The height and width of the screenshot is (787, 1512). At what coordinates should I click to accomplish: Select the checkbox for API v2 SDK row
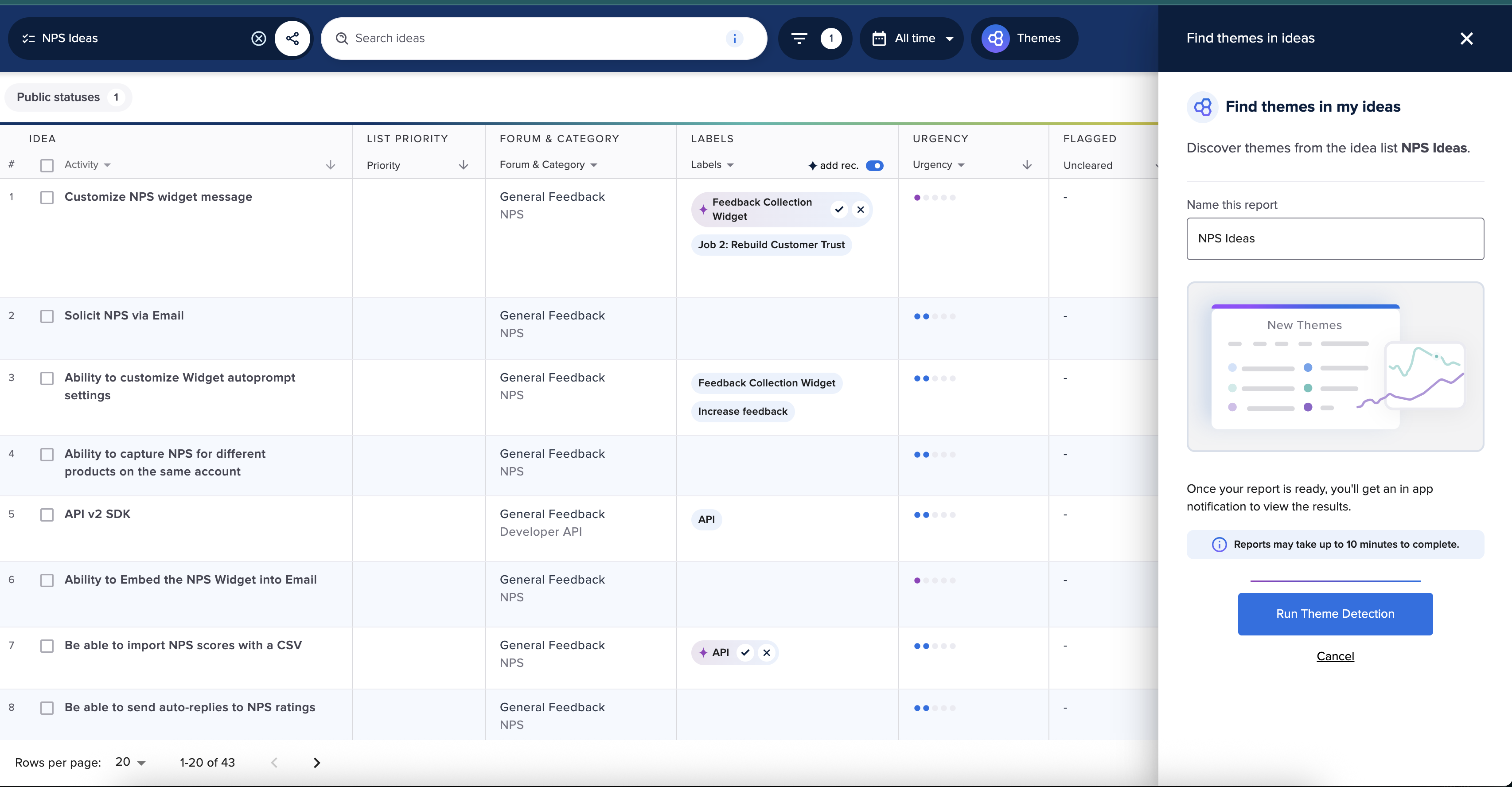click(47, 514)
